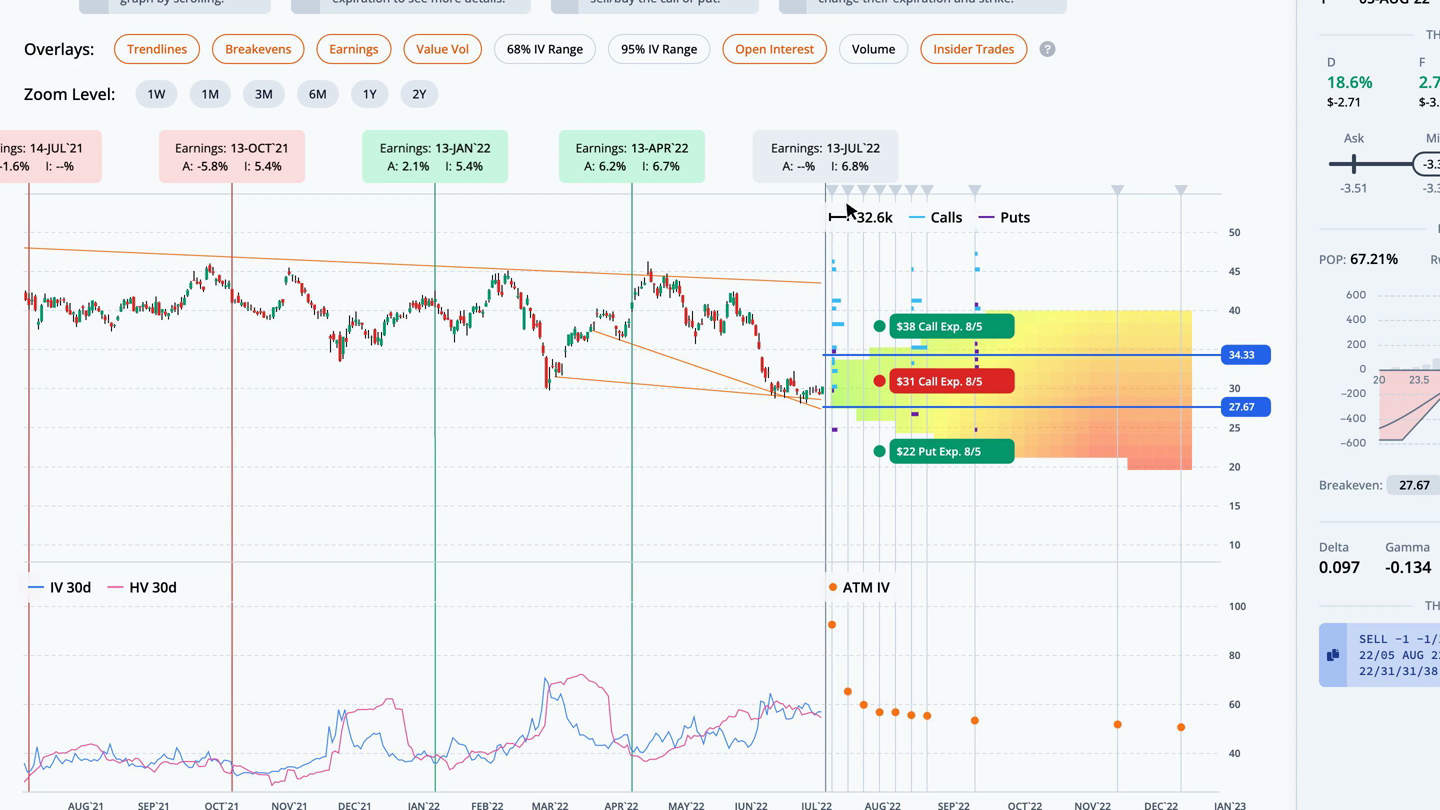Click the green dot of the $22 Put leg

pyautogui.click(x=879, y=451)
